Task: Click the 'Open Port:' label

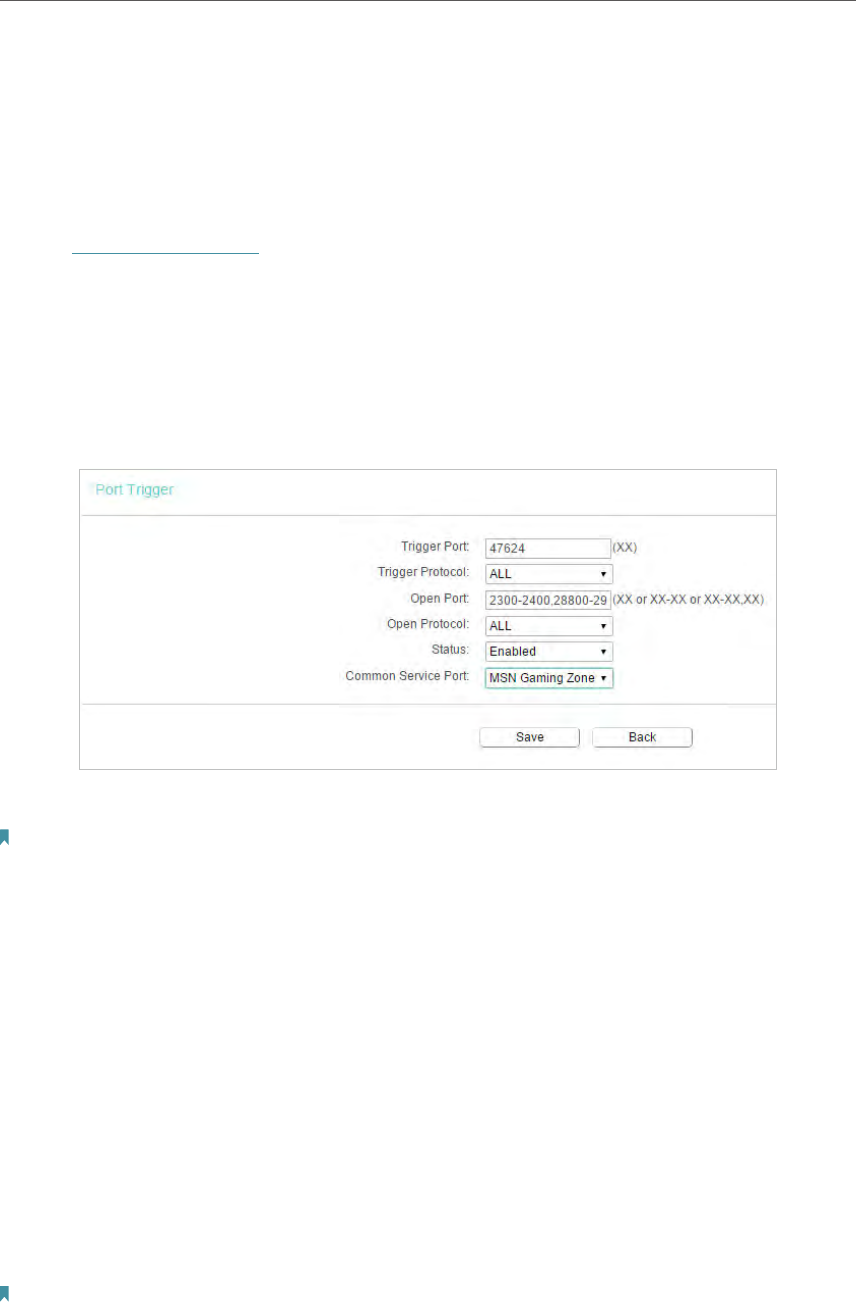Action: 439,599
